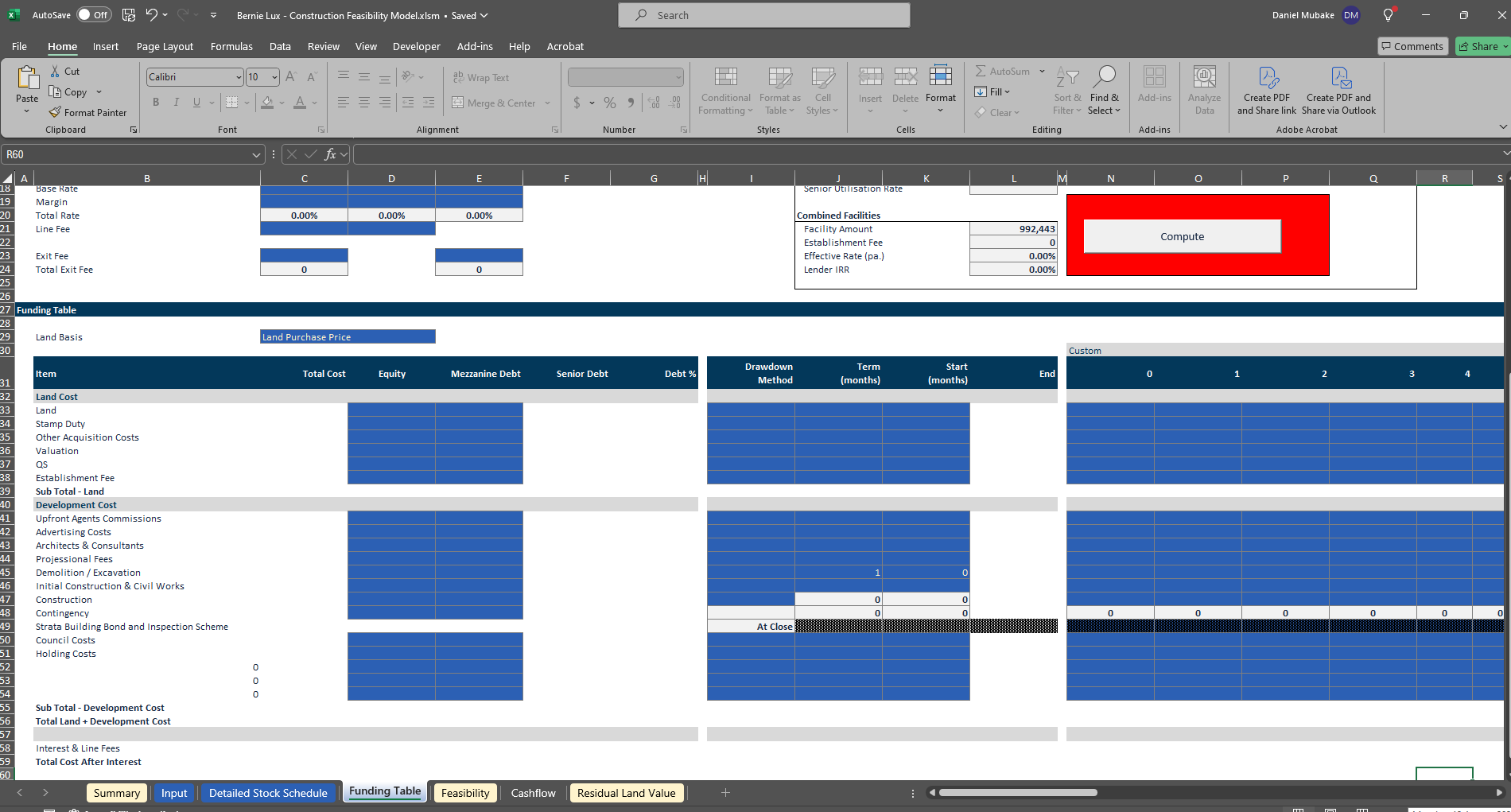Click the Name Box showing R60
1511x812 pixels.
(127, 154)
